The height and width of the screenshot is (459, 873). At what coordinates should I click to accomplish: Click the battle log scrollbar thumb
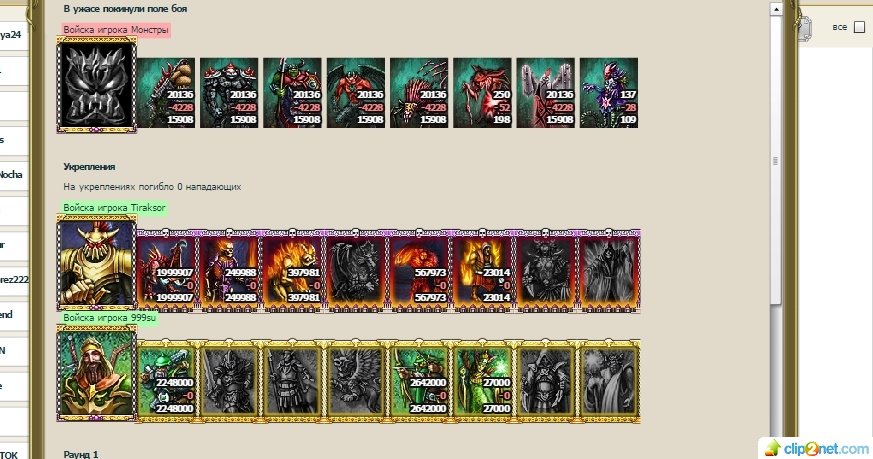776,160
